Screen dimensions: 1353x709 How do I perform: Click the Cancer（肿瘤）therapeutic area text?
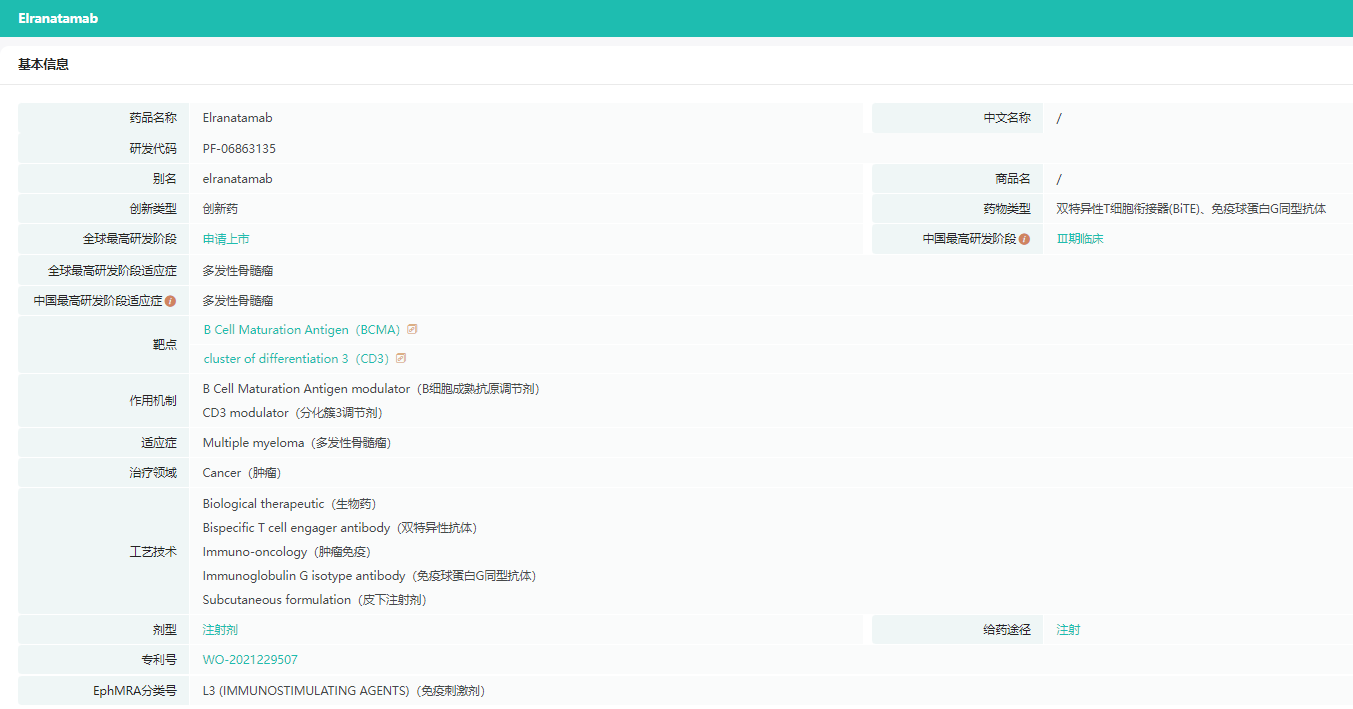pyautogui.click(x=241, y=473)
